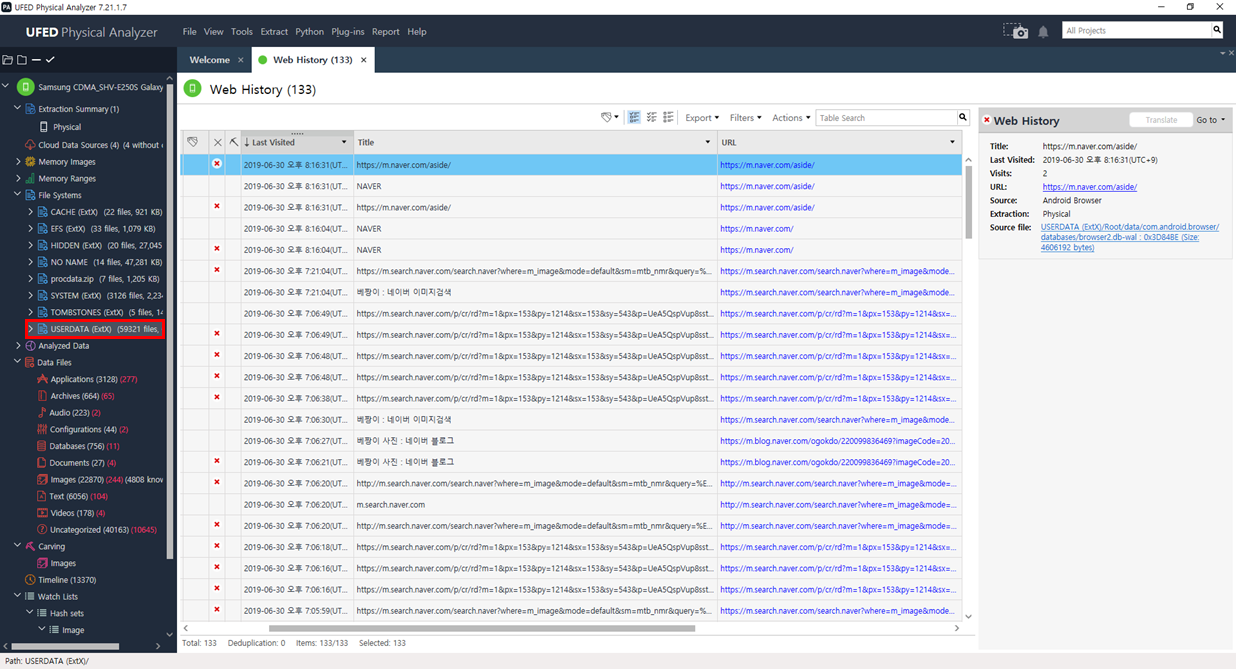Expand the SYSTEM (ExtX) file system
Viewport: 1236px width, 669px height.
pos(30,296)
